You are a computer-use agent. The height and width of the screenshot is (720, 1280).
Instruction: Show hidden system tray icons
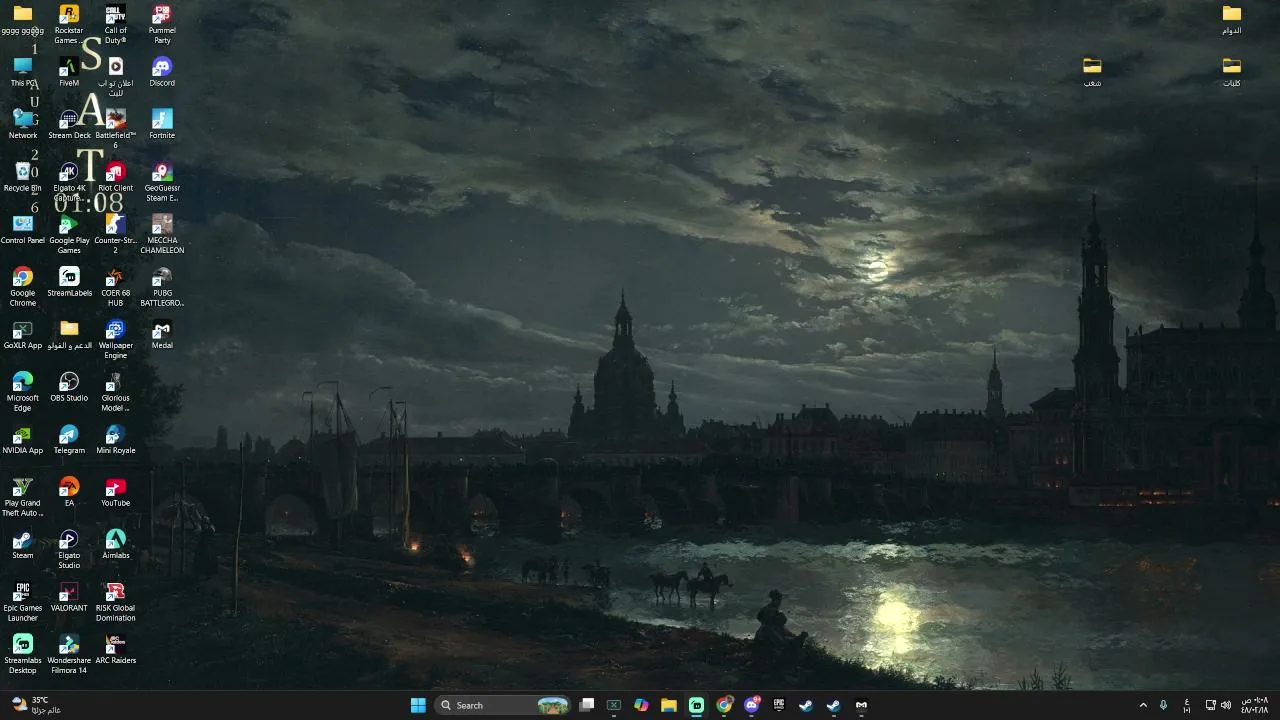(x=1143, y=705)
